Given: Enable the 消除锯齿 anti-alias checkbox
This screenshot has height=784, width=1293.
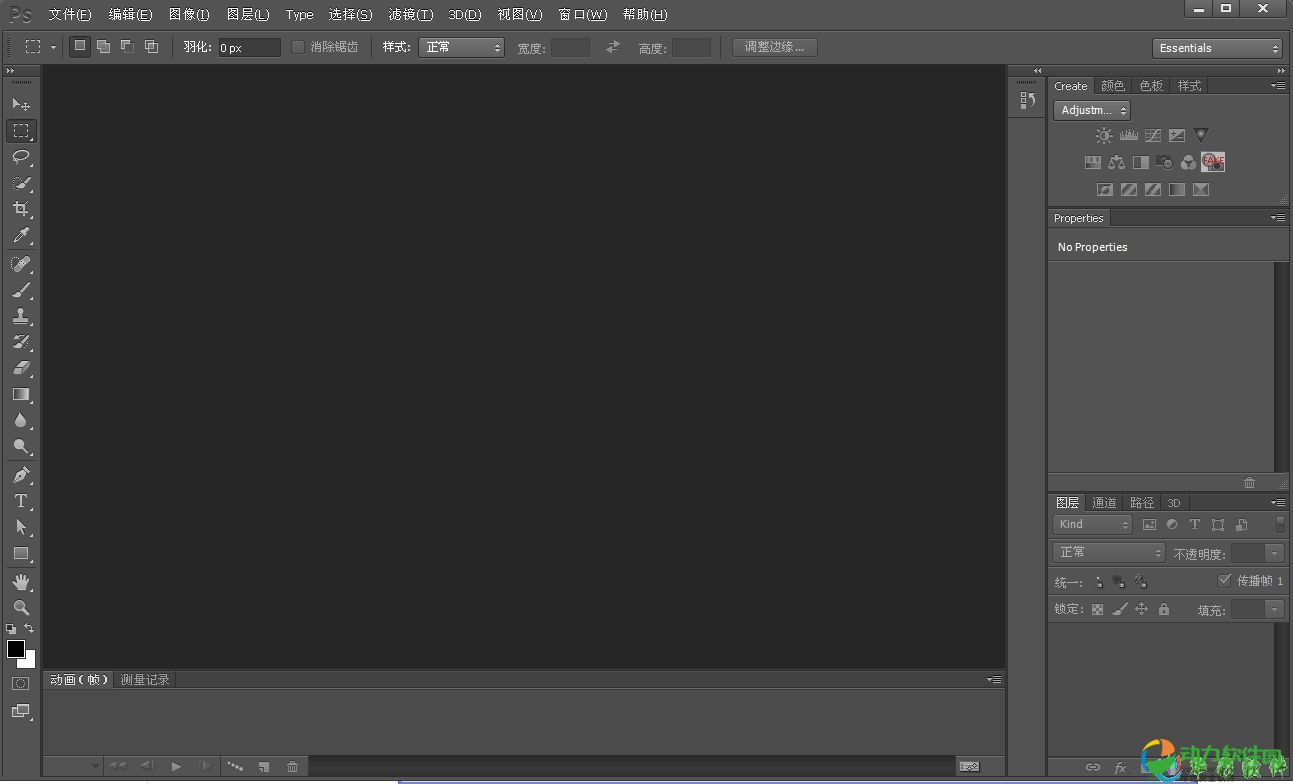Looking at the screenshot, I should (x=298, y=47).
